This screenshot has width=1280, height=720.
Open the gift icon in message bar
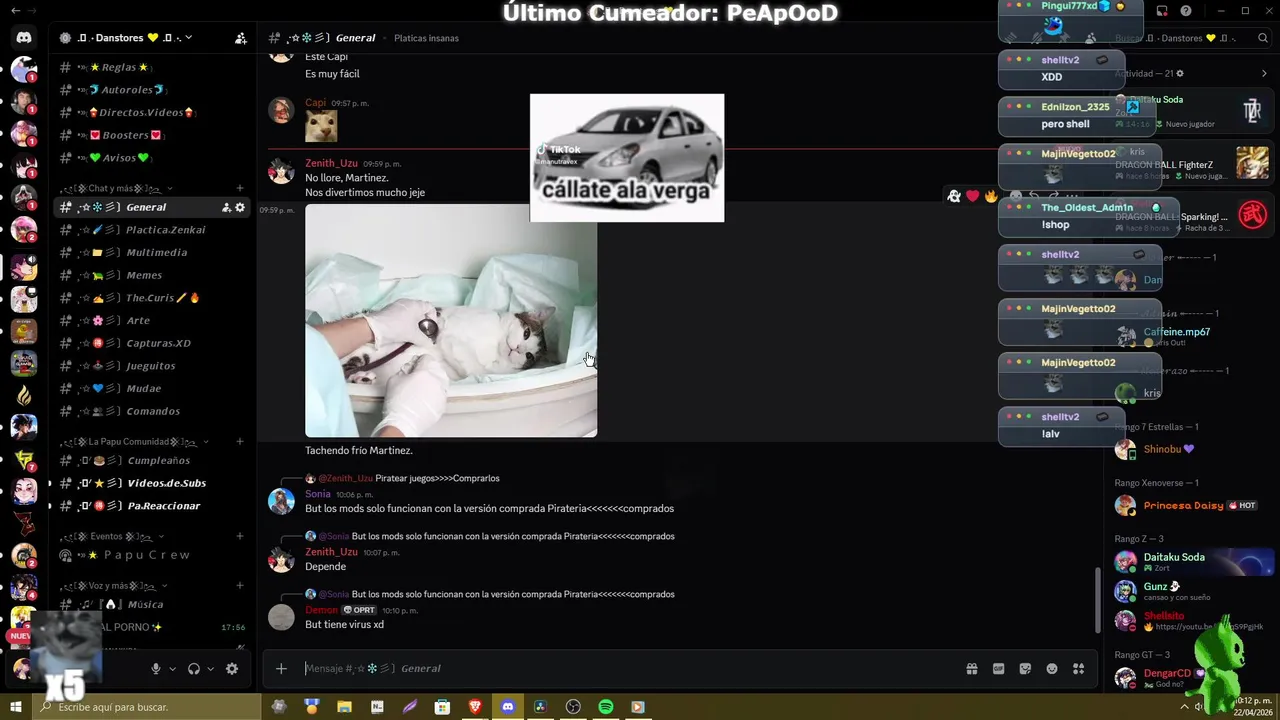click(972, 669)
